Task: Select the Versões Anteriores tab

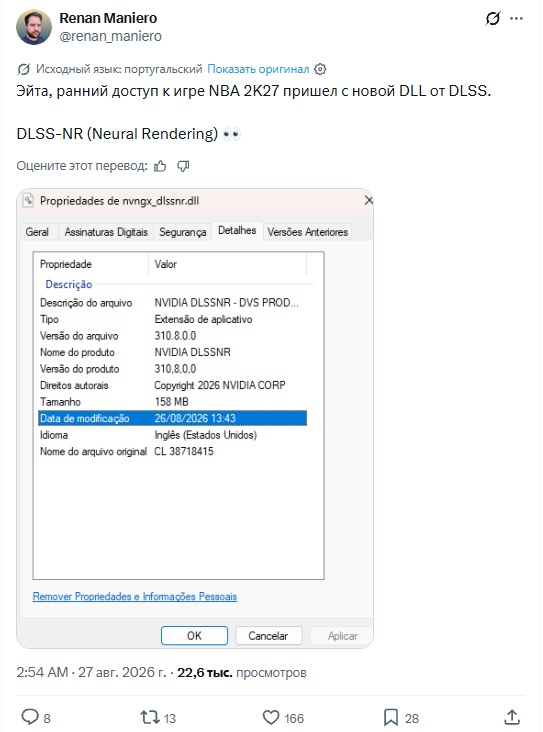Action: click(x=308, y=232)
